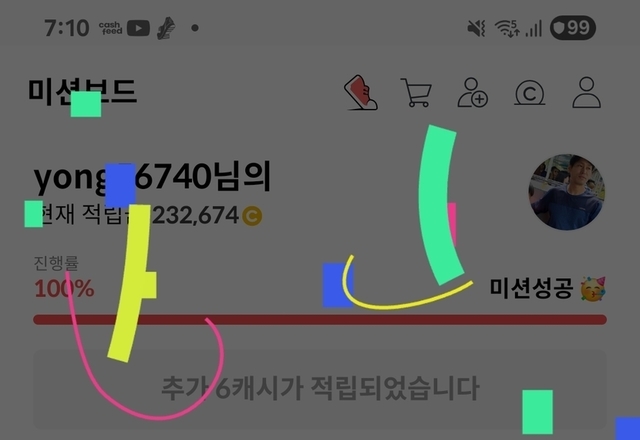Screen dimensions: 640x440
Task: Tap the 미션성공 label
Action: pyautogui.click(x=531, y=288)
